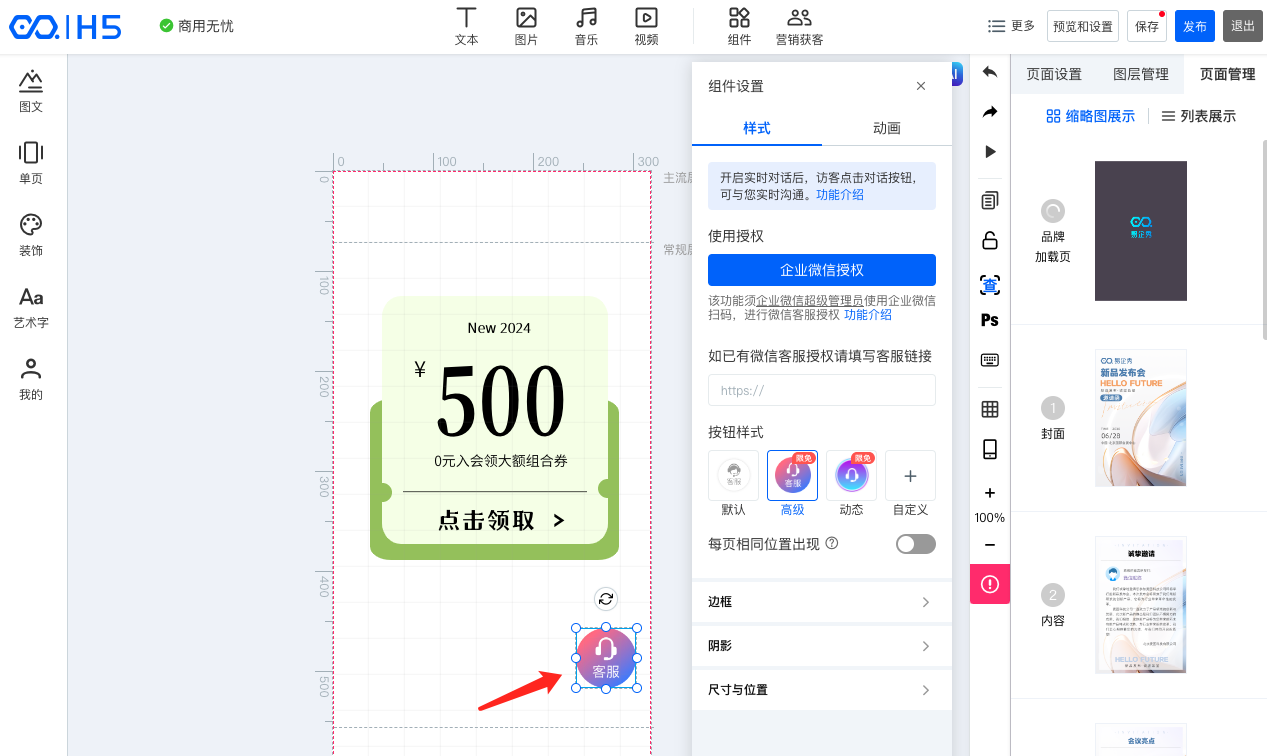Expand the 尺寸与位置 section
The height and width of the screenshot is (756, 1267).
822,690
